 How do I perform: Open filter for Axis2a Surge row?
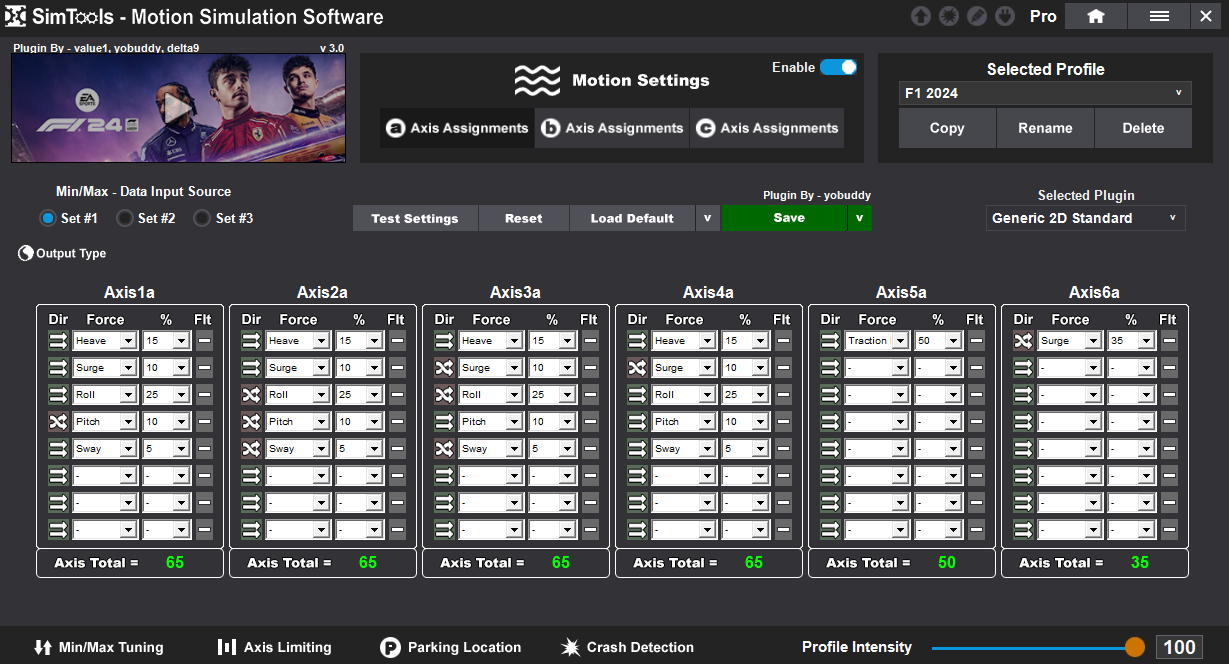tap(397, 368)
